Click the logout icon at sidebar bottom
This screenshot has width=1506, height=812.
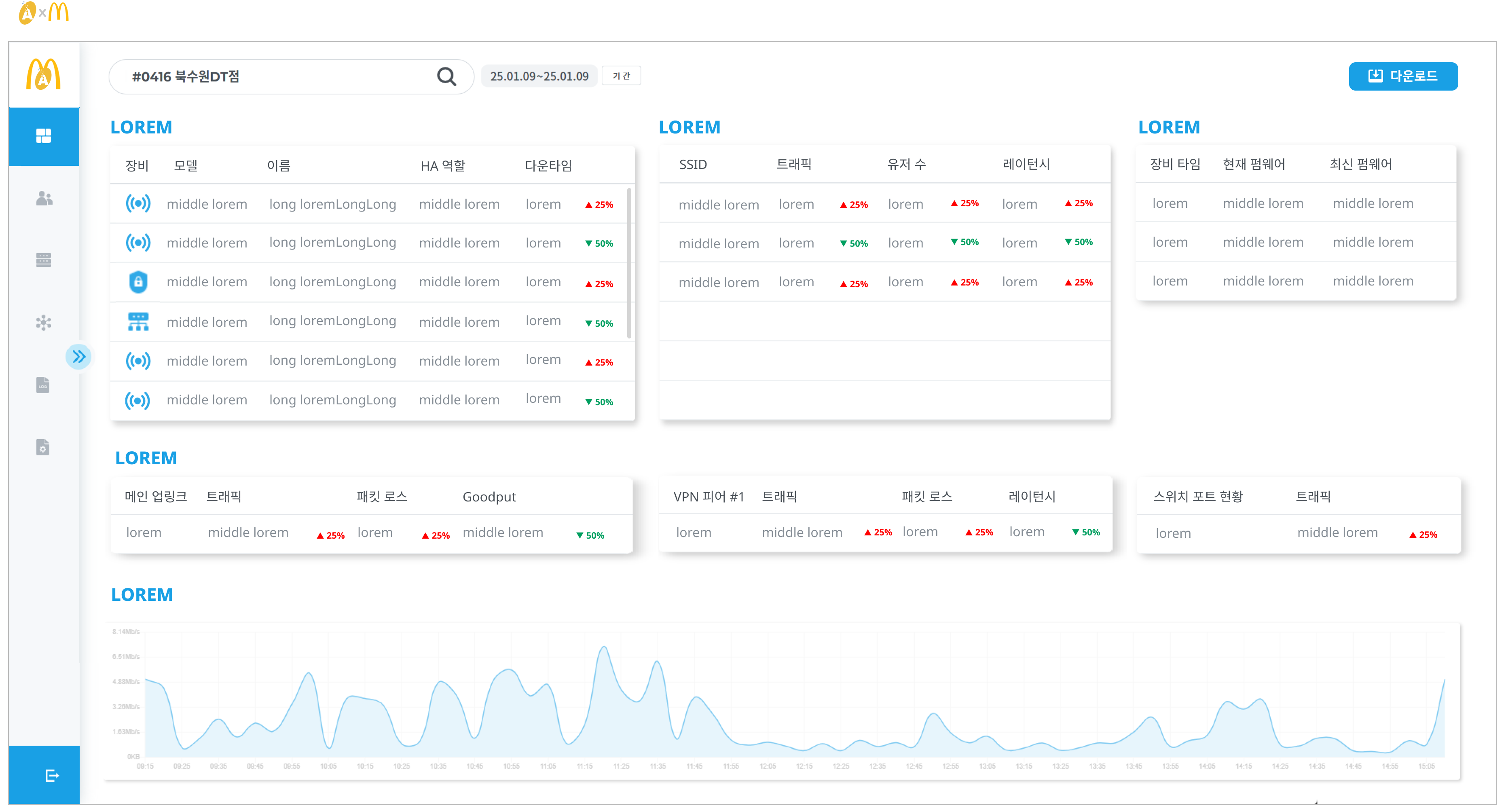[x=51, y=775]
